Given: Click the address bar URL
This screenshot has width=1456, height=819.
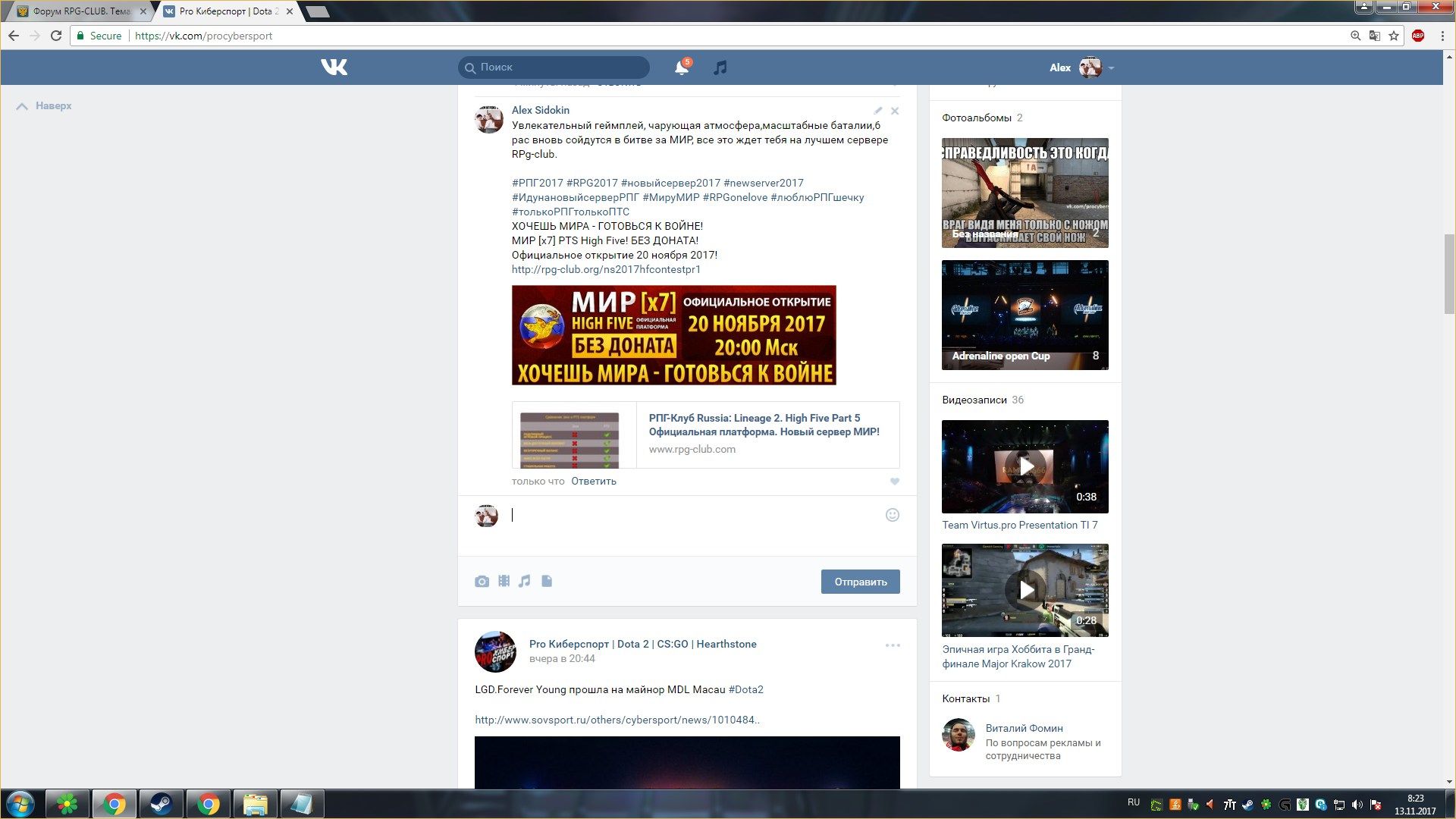Looking at the screenshot, I should point(203,36).
